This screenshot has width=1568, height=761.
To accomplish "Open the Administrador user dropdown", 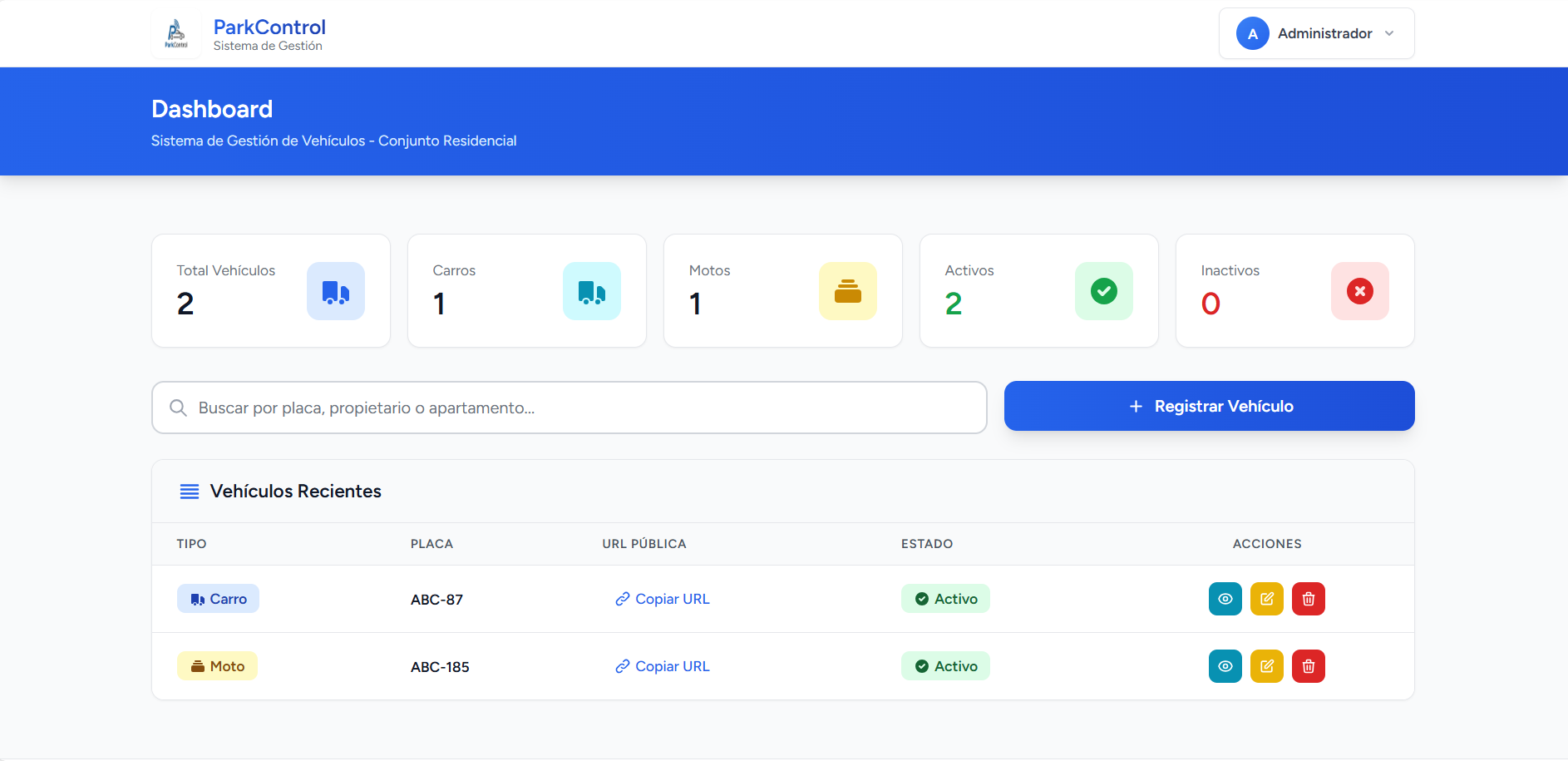I will point(1316,34).
